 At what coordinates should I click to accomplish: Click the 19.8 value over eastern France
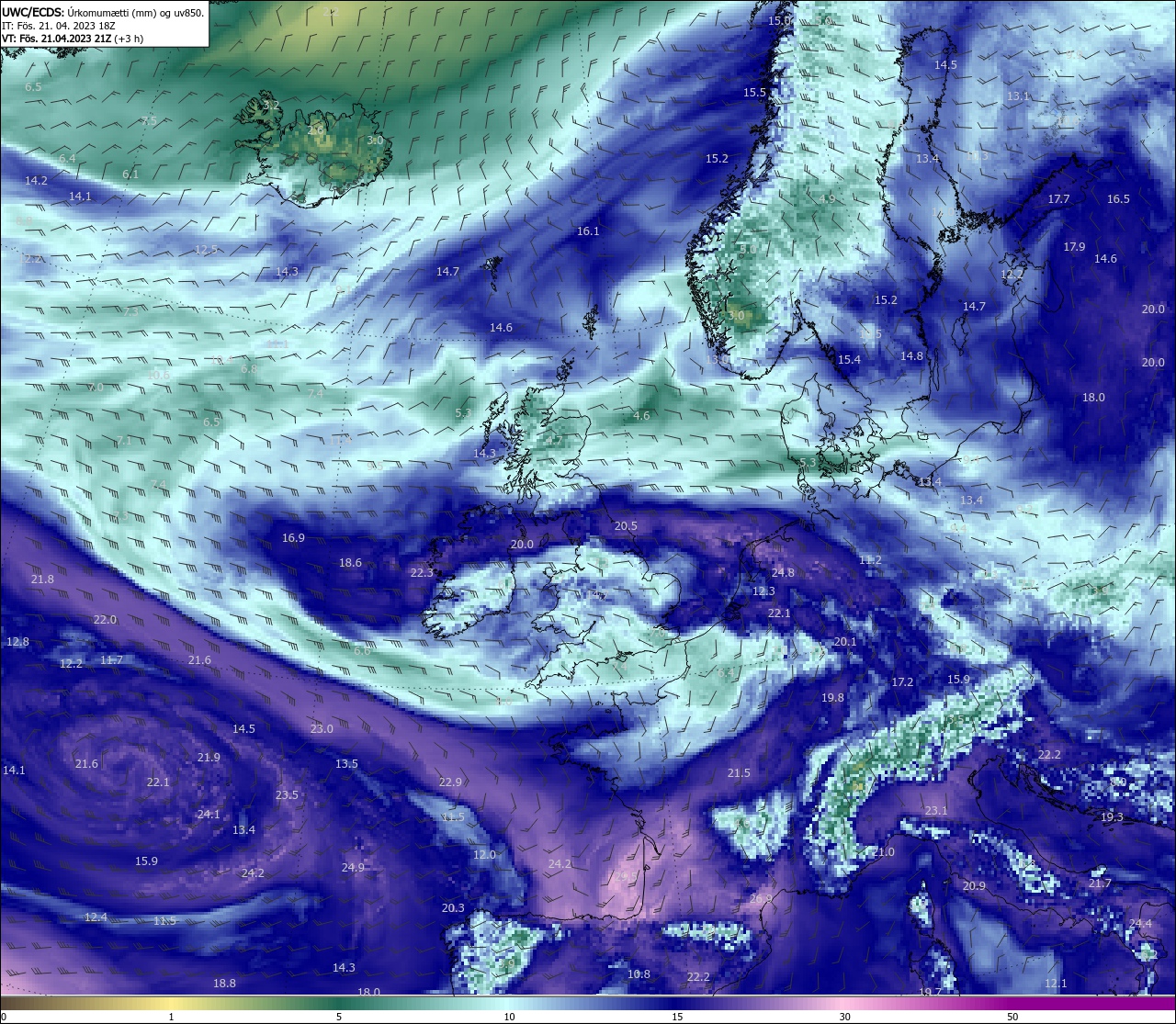(x=832, y=698)
